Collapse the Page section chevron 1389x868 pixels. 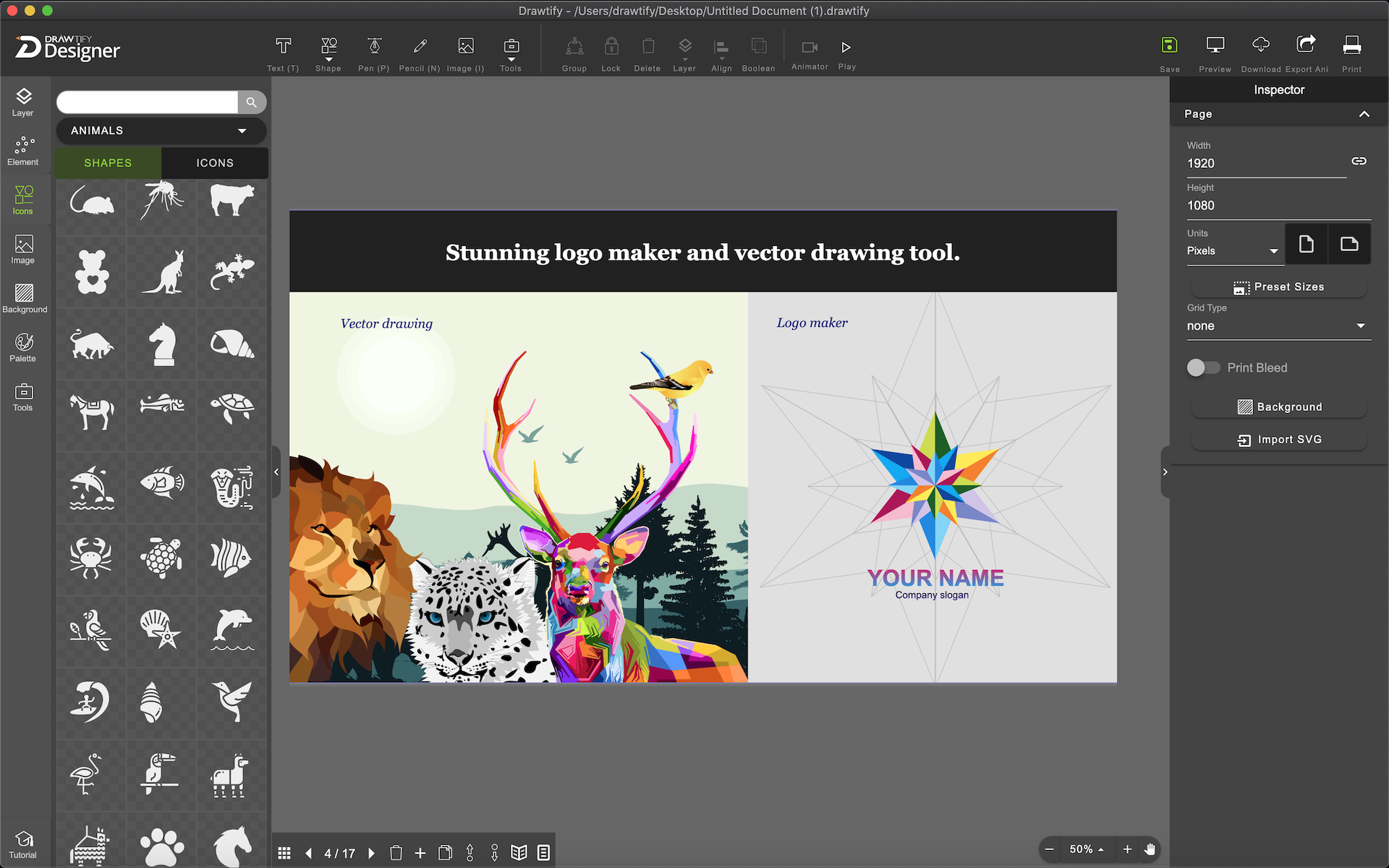[1364, 114]
